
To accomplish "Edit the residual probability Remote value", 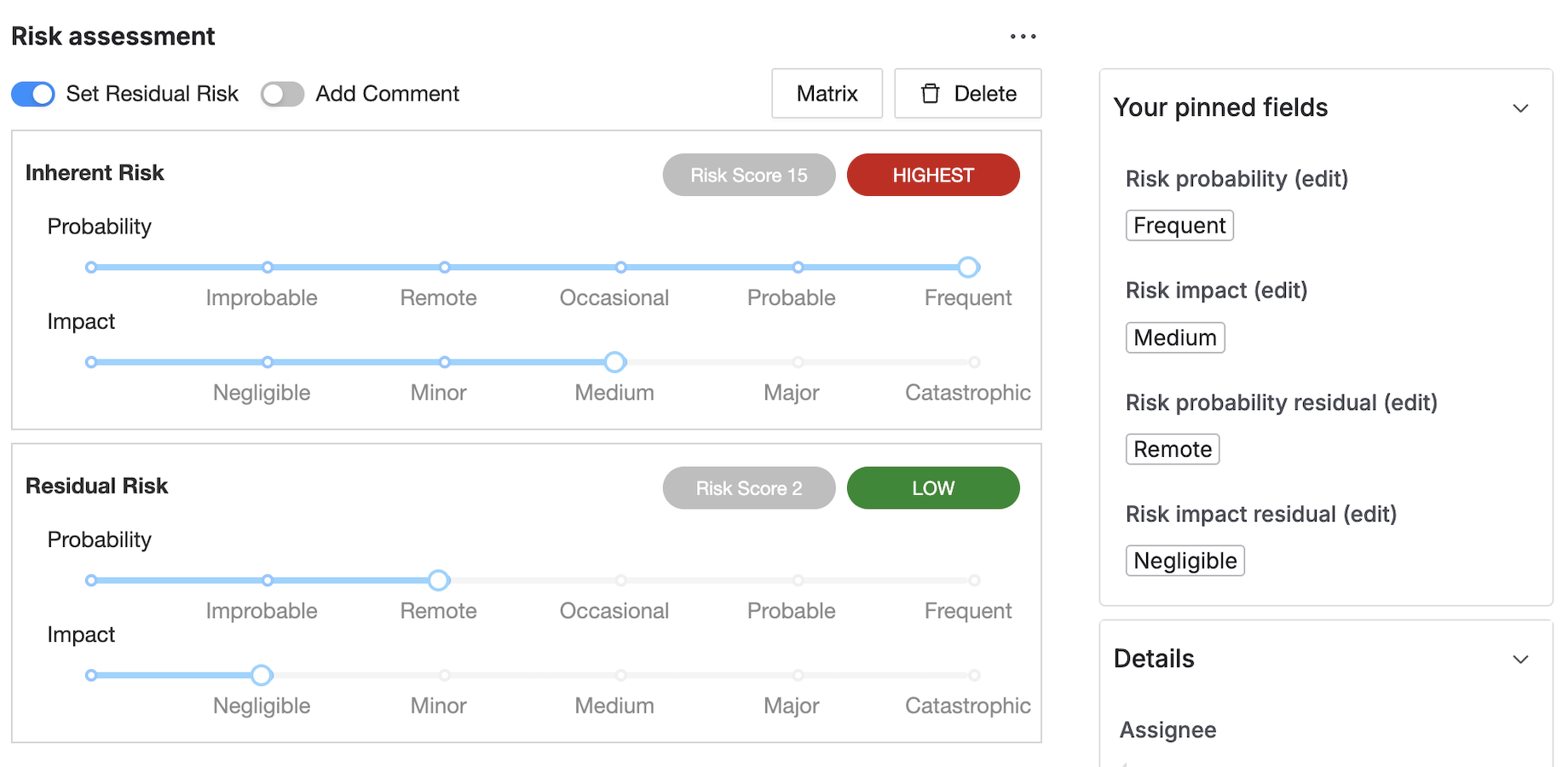I will tap(1172, 449).
